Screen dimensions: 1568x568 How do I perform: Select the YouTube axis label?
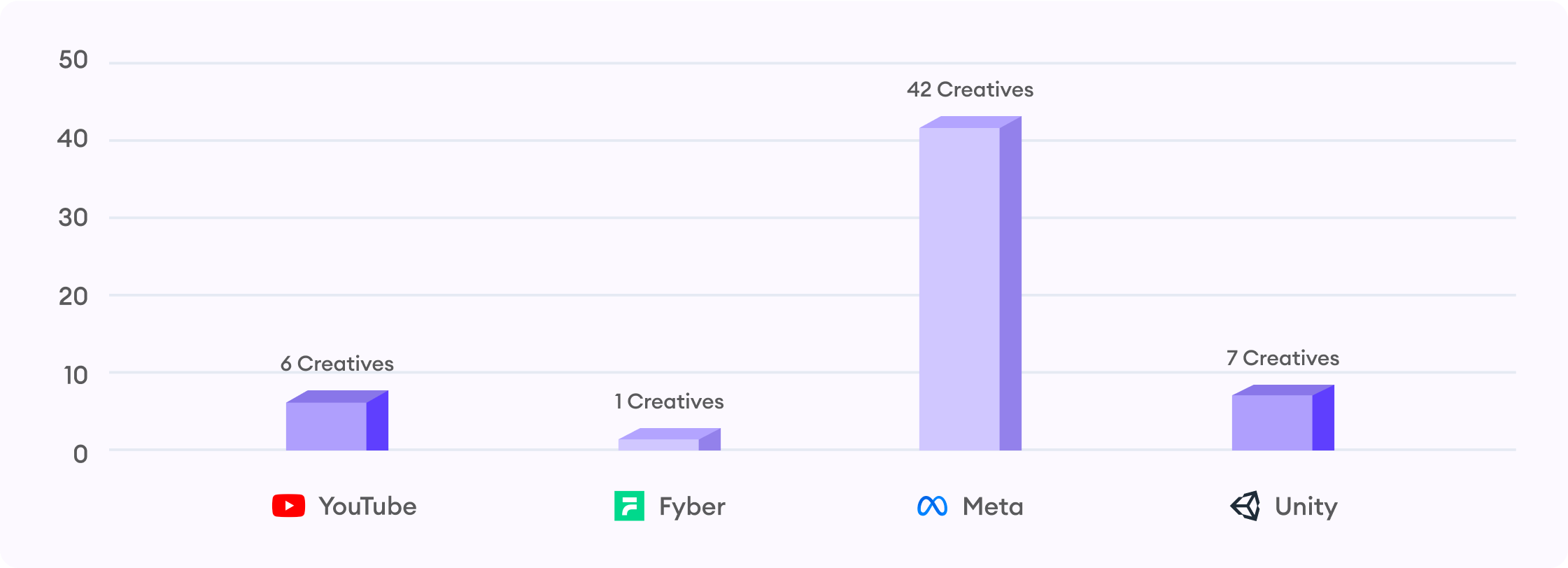click(367, 506)
